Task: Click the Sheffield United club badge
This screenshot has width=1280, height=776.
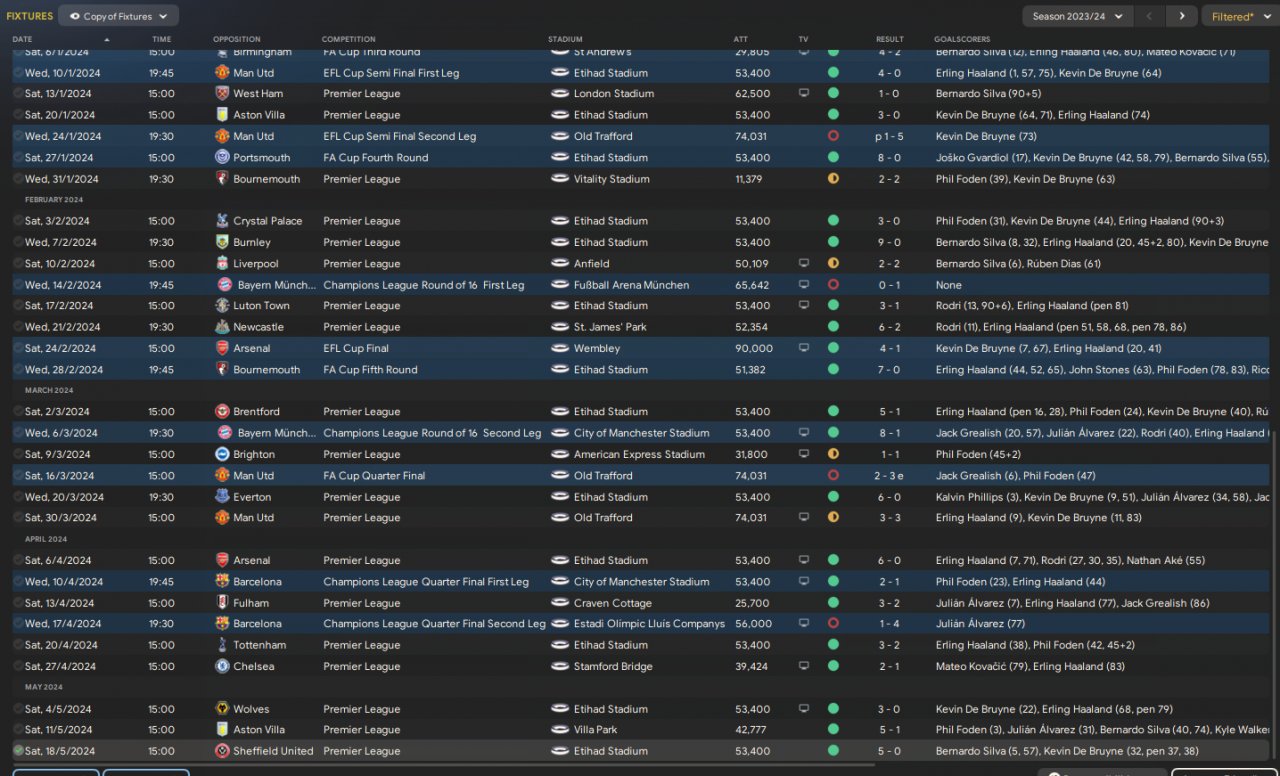Action: click(222, 751)
